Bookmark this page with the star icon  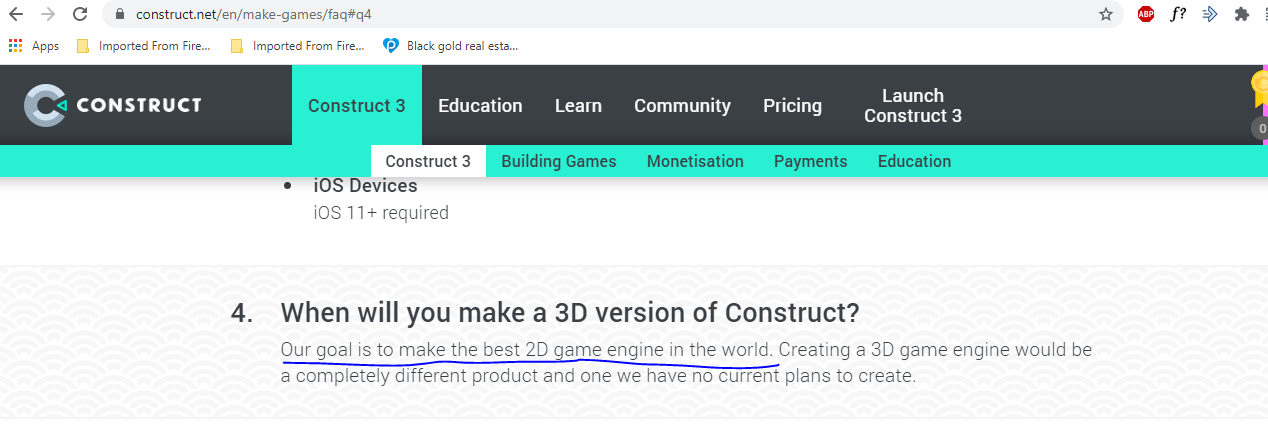pos(1105,14)
